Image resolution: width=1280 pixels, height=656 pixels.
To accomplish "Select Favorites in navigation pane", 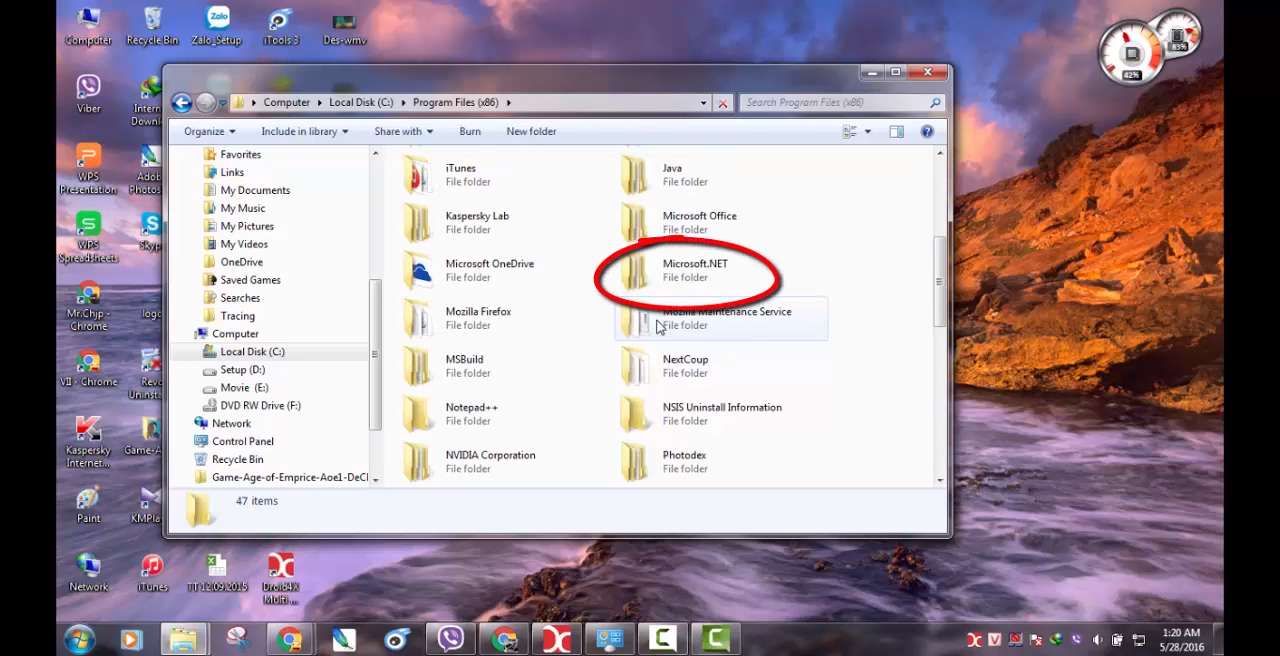I will [x=240, y=154].
